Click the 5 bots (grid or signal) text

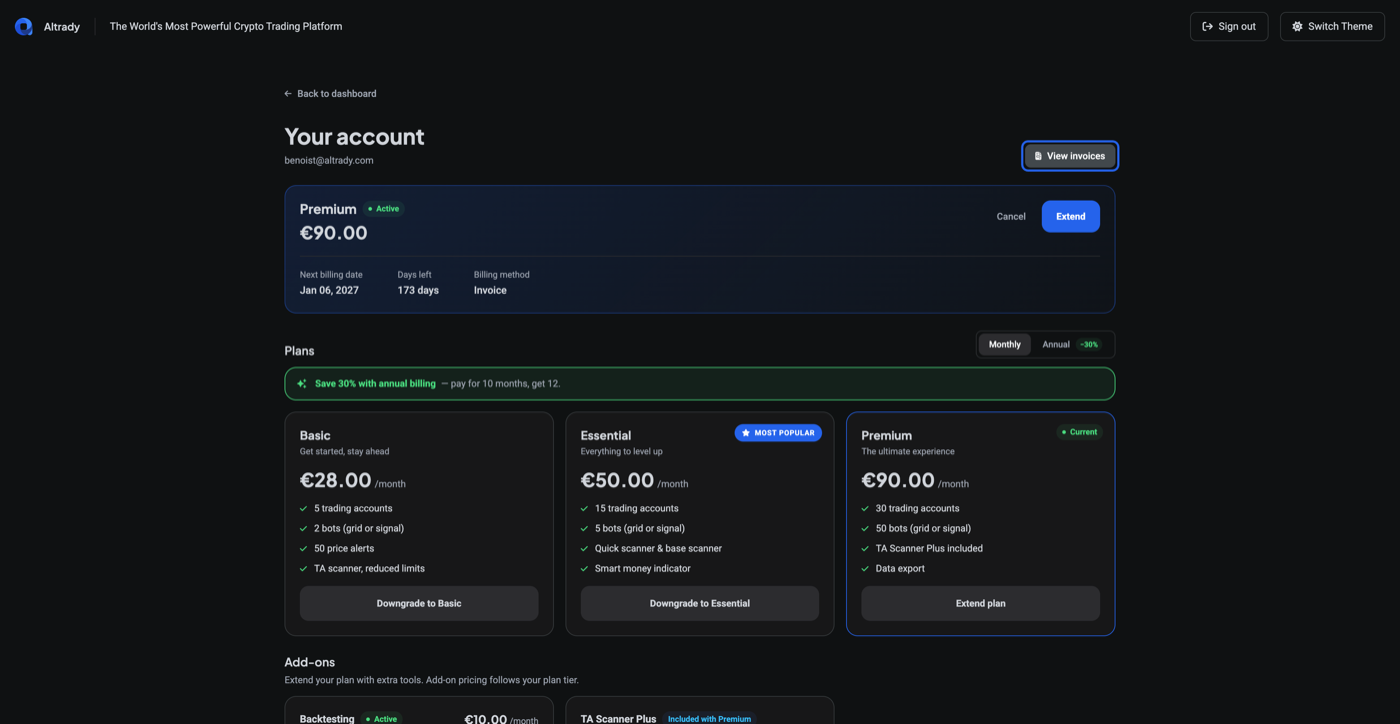(640, 529)
